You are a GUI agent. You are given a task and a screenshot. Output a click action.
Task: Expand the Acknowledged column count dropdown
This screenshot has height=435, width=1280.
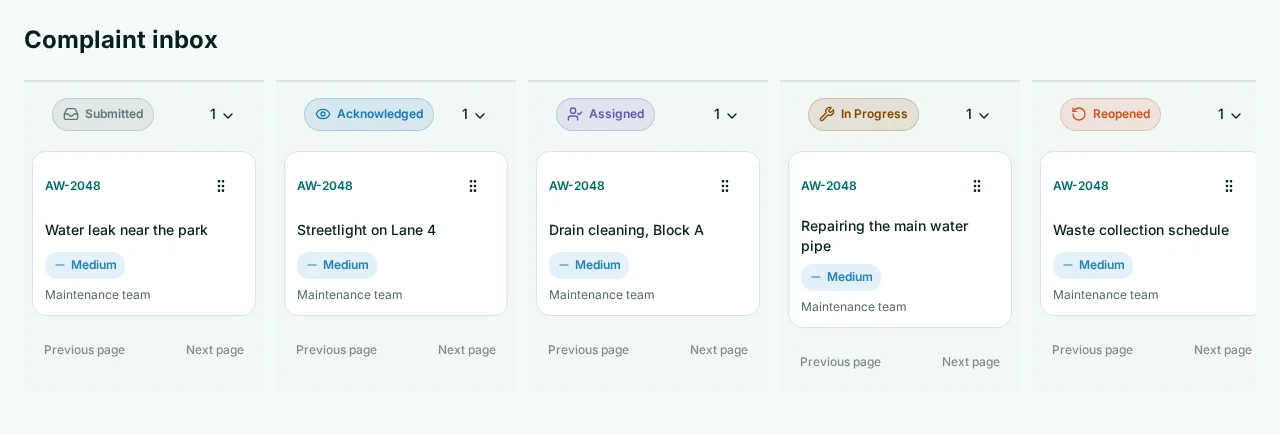(473, 115)
